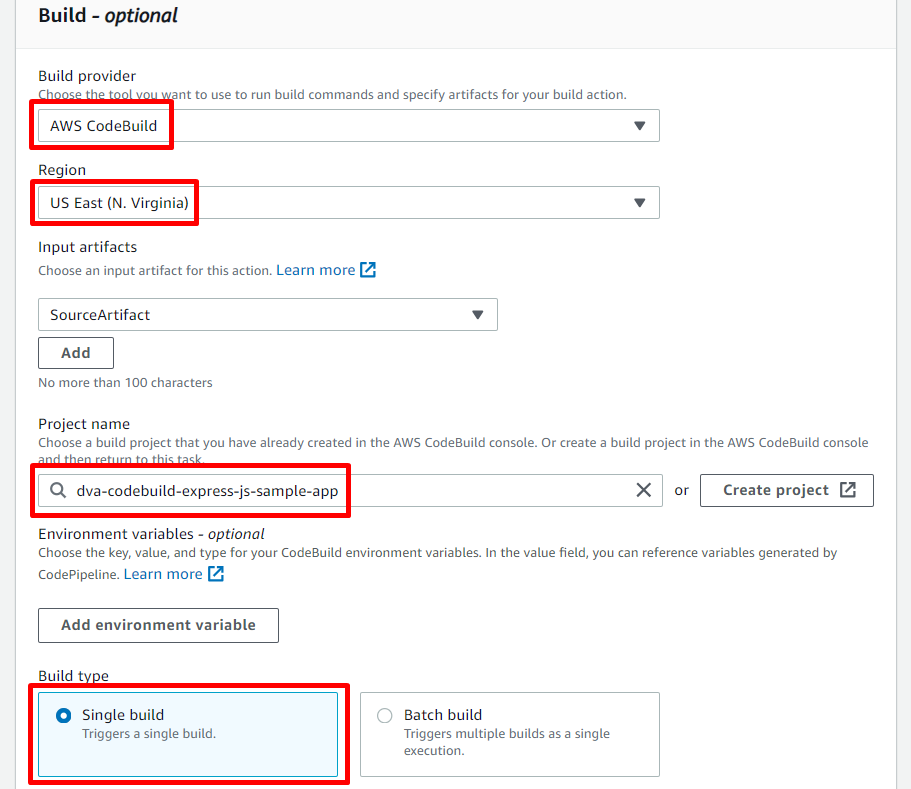The height and width of the screenshot is (789, 911).
Task: Open the Build provider dropdown arrow
Action: coord(639,125)
